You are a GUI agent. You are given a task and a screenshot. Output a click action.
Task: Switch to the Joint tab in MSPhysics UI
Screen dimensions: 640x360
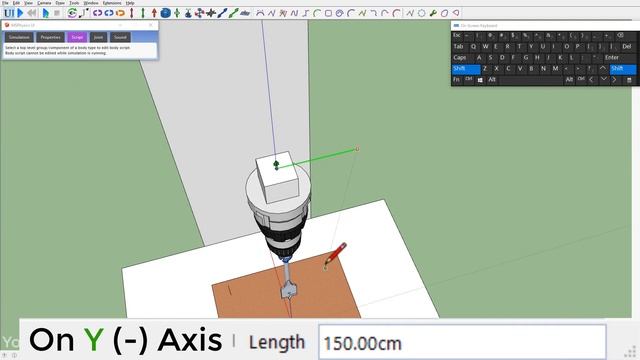98,37
